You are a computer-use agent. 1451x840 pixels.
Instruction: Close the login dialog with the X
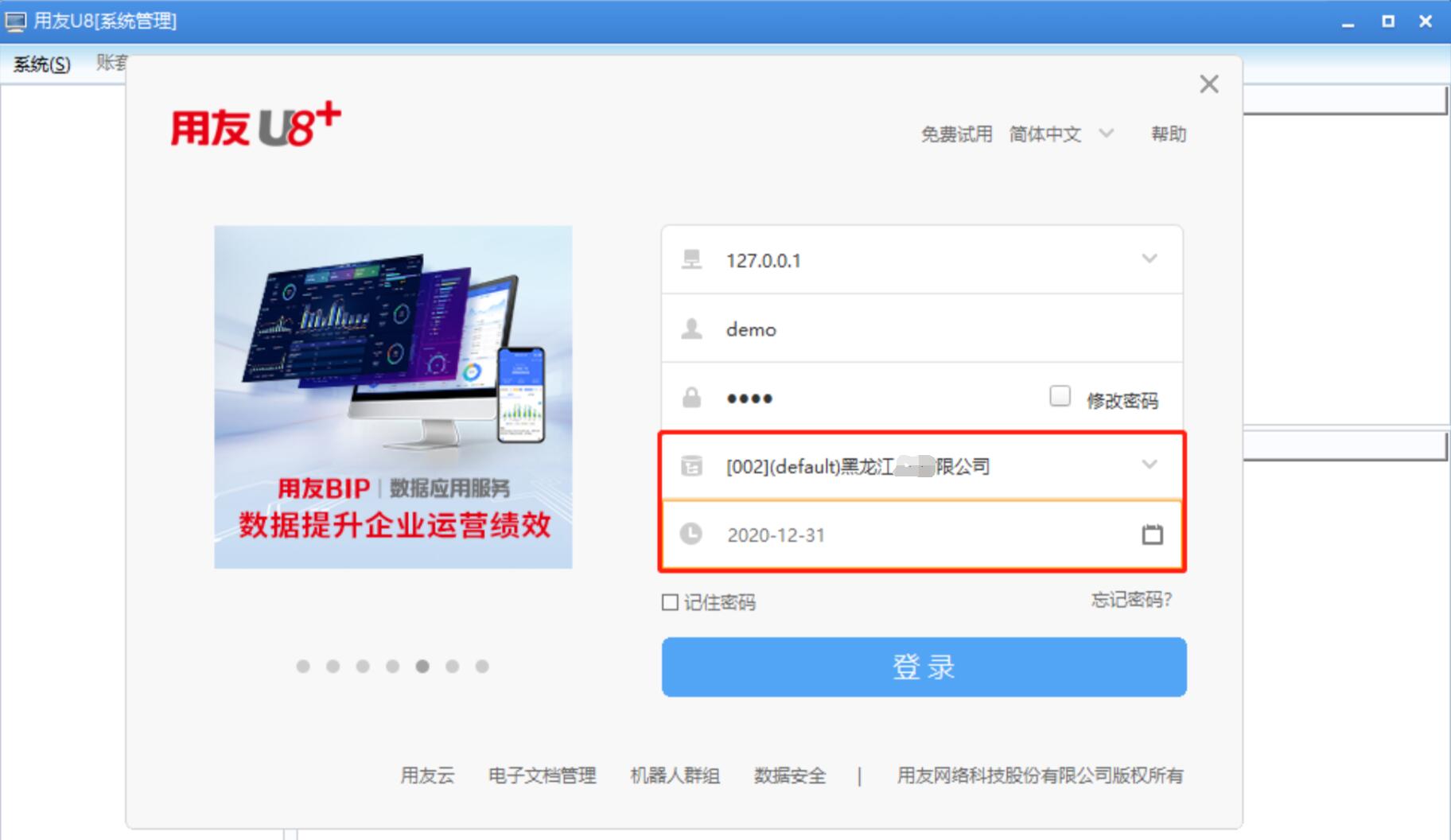coord(1208,84)
